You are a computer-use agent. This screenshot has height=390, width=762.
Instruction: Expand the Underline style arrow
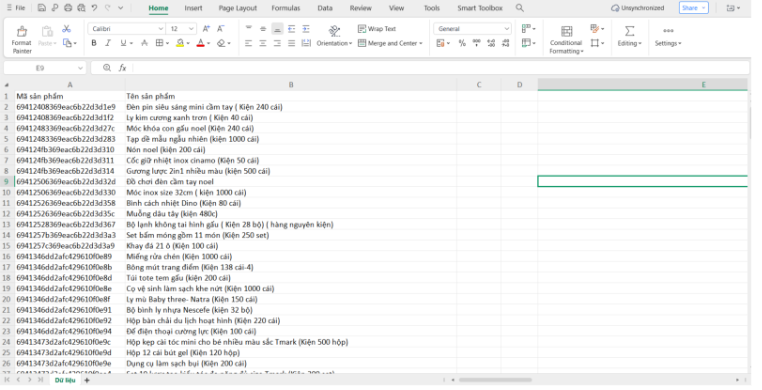pyautogui.click(x=131, y=44)
